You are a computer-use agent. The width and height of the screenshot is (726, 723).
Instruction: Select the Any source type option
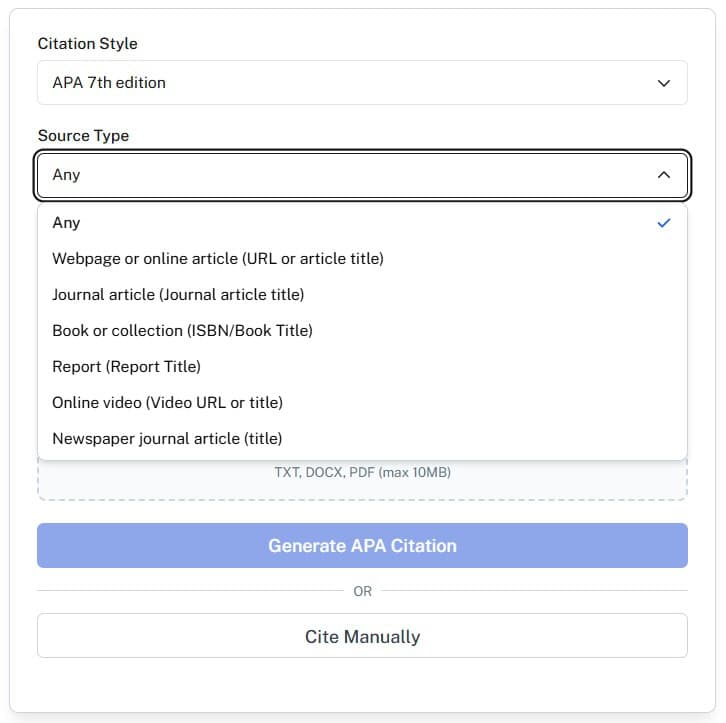click(66, 223)
